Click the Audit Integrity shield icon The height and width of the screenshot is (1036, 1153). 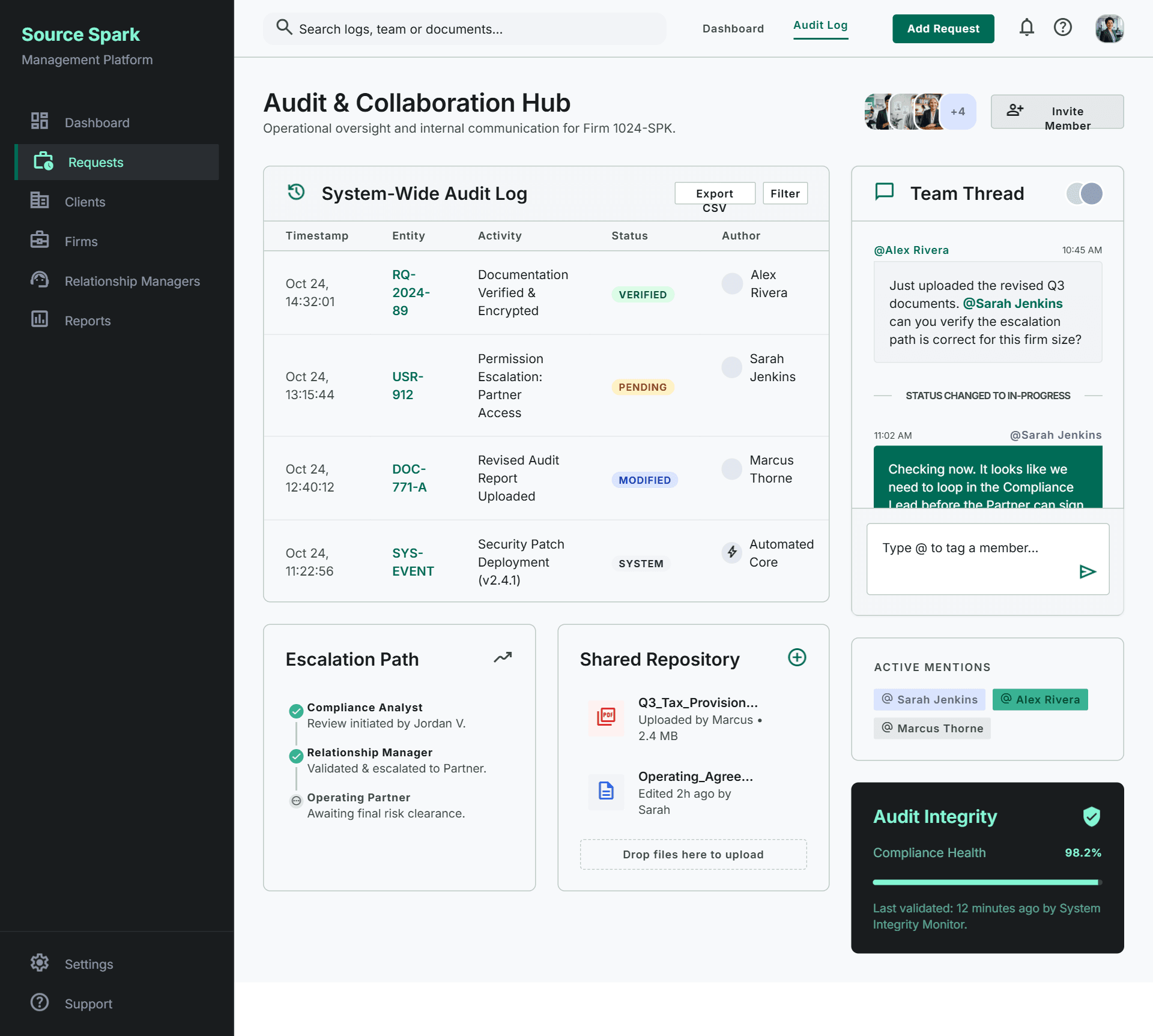pyautogui.click(x=1091, y=816)
